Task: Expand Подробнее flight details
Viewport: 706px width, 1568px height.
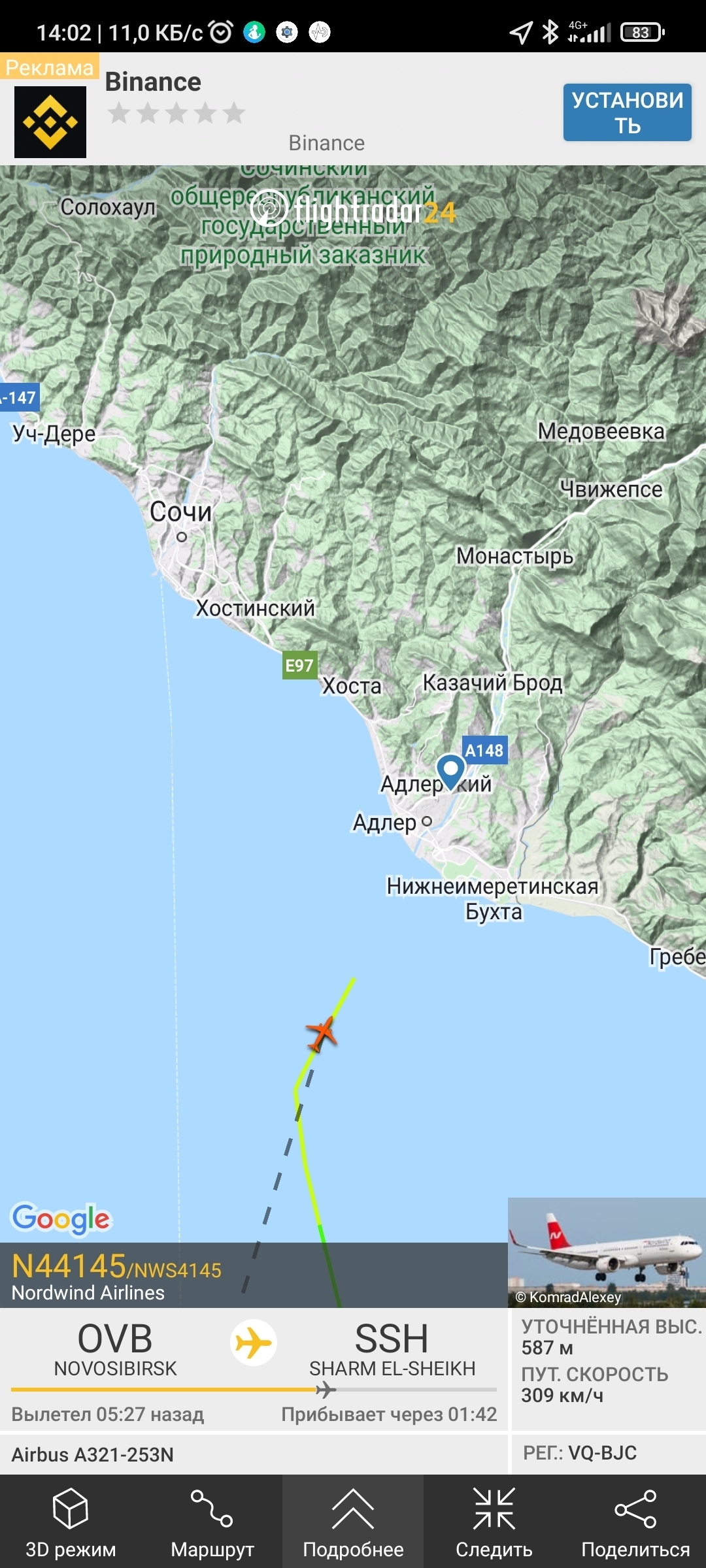Action: pyautogui.click(x=353, y=1522)
